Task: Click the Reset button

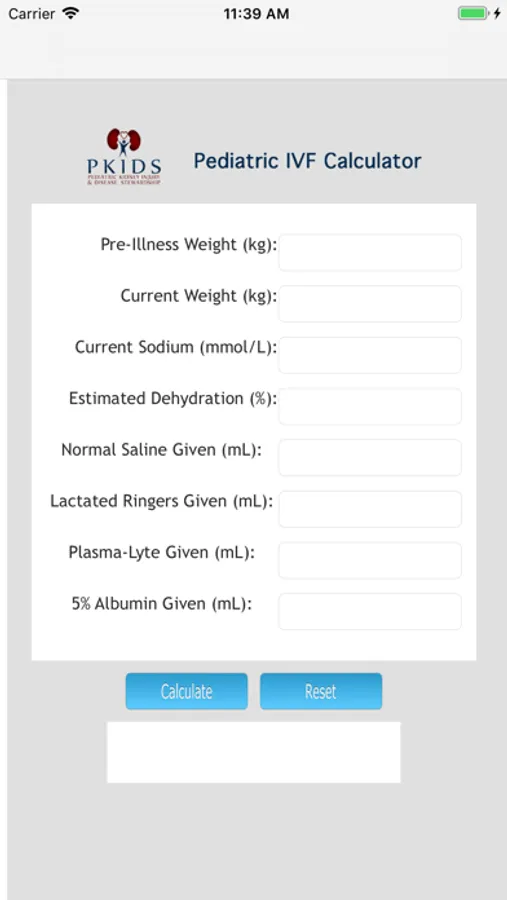Action: click(x=321, y=691)
